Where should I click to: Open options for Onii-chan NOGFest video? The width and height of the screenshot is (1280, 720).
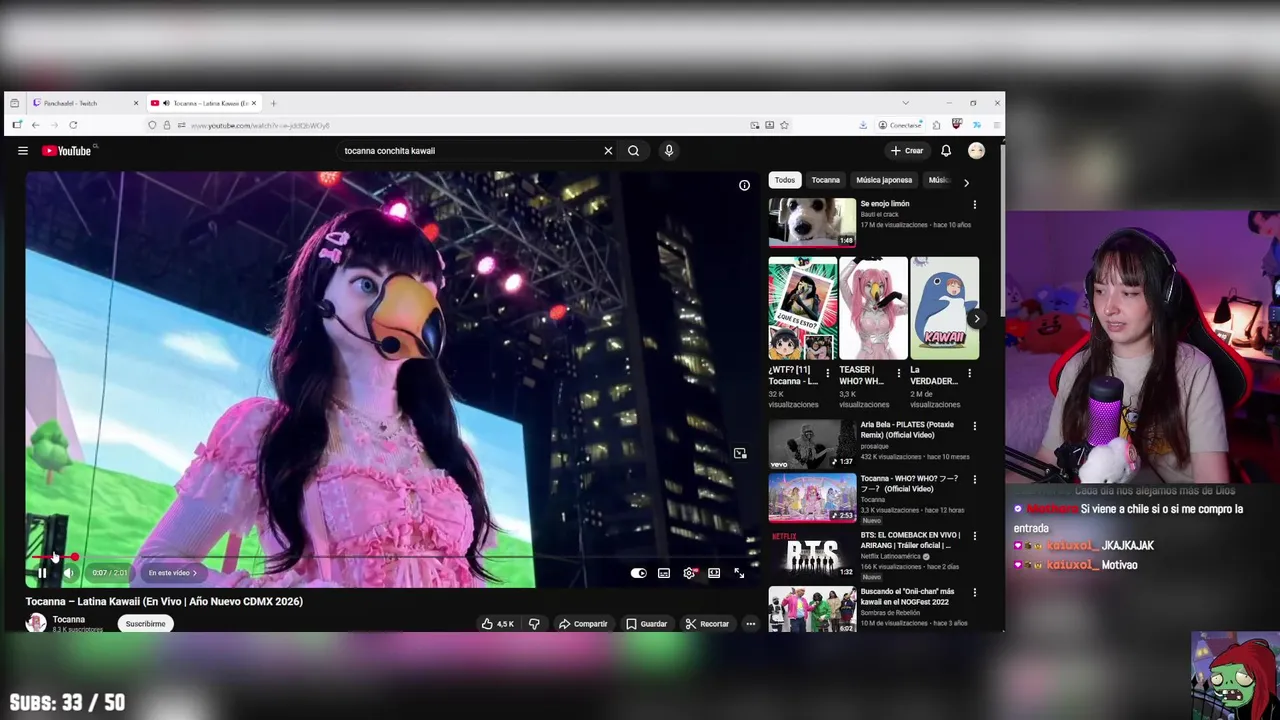[974, 592]
